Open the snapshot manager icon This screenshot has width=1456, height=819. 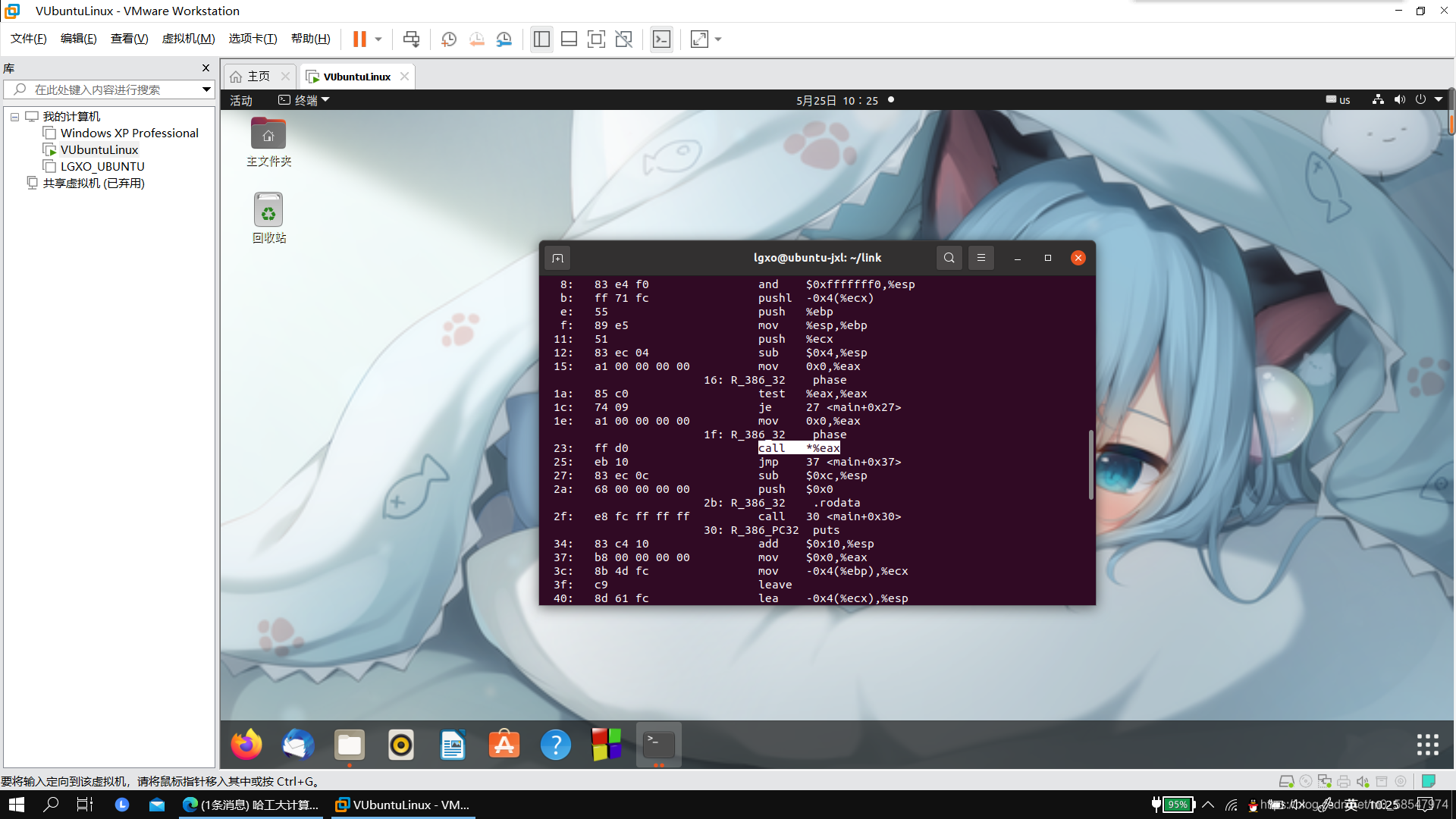504,39
